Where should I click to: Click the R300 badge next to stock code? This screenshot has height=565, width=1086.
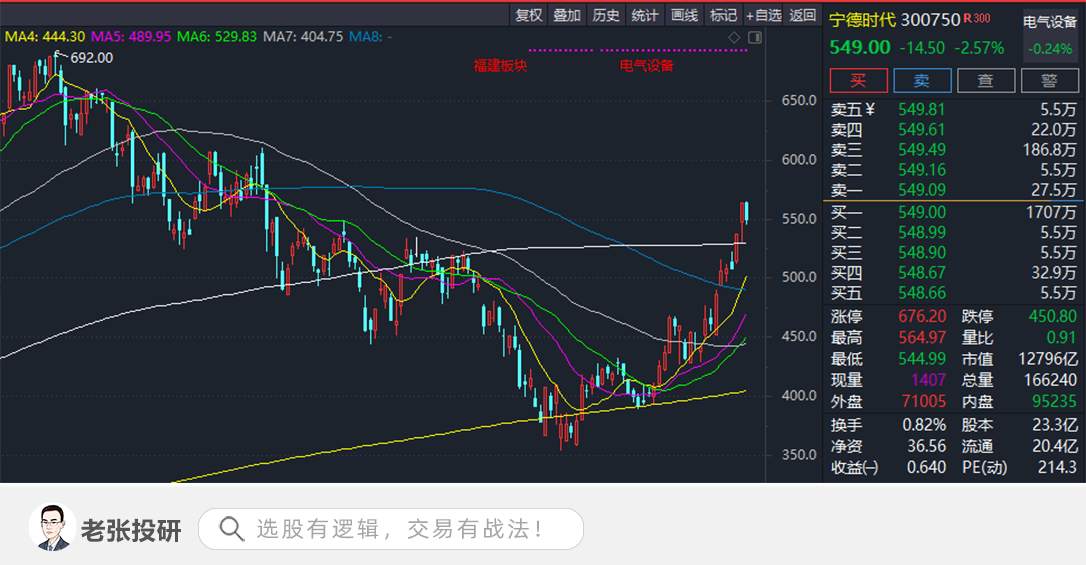(x=977, y=18)
